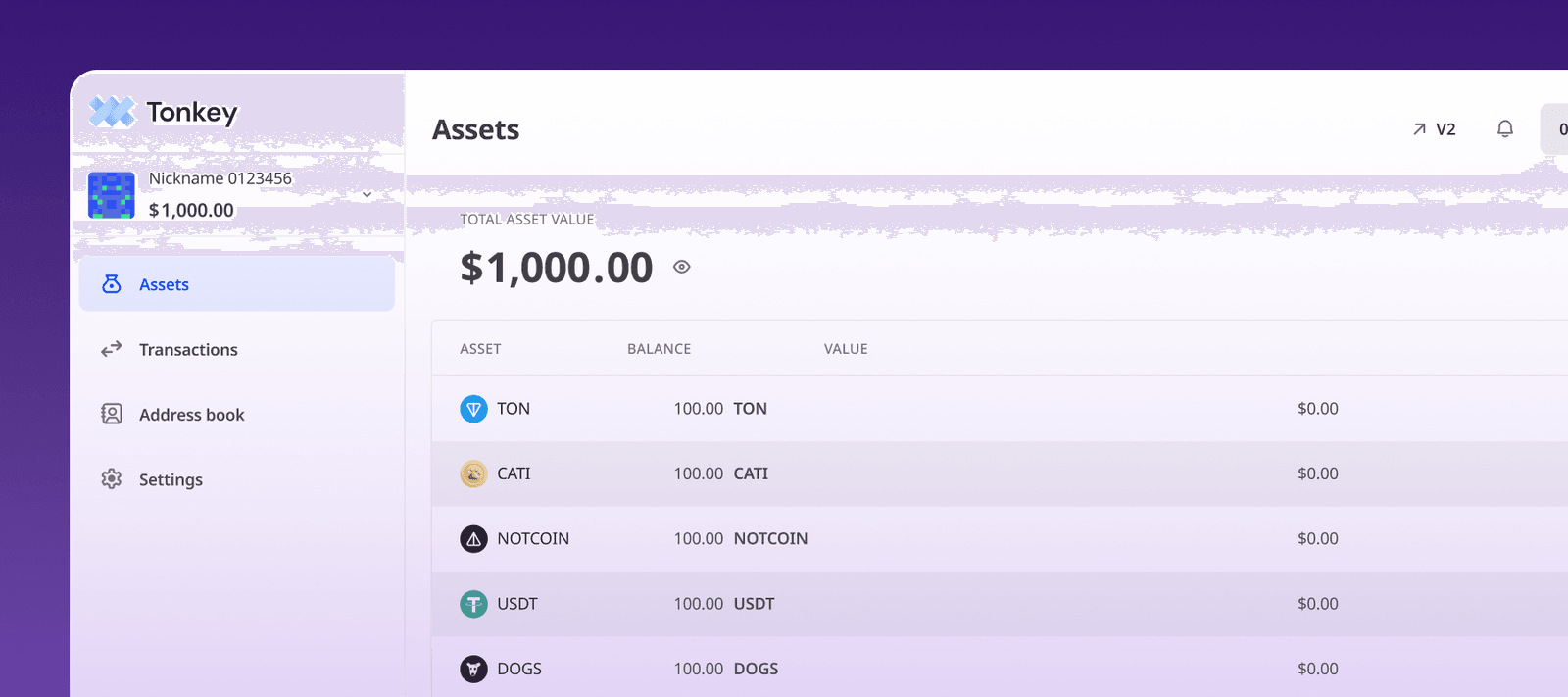The image size is (1568, 697).
Task: Click the Nickname 0123456 label
Action: pyautogui.click(x=220, y=178)
